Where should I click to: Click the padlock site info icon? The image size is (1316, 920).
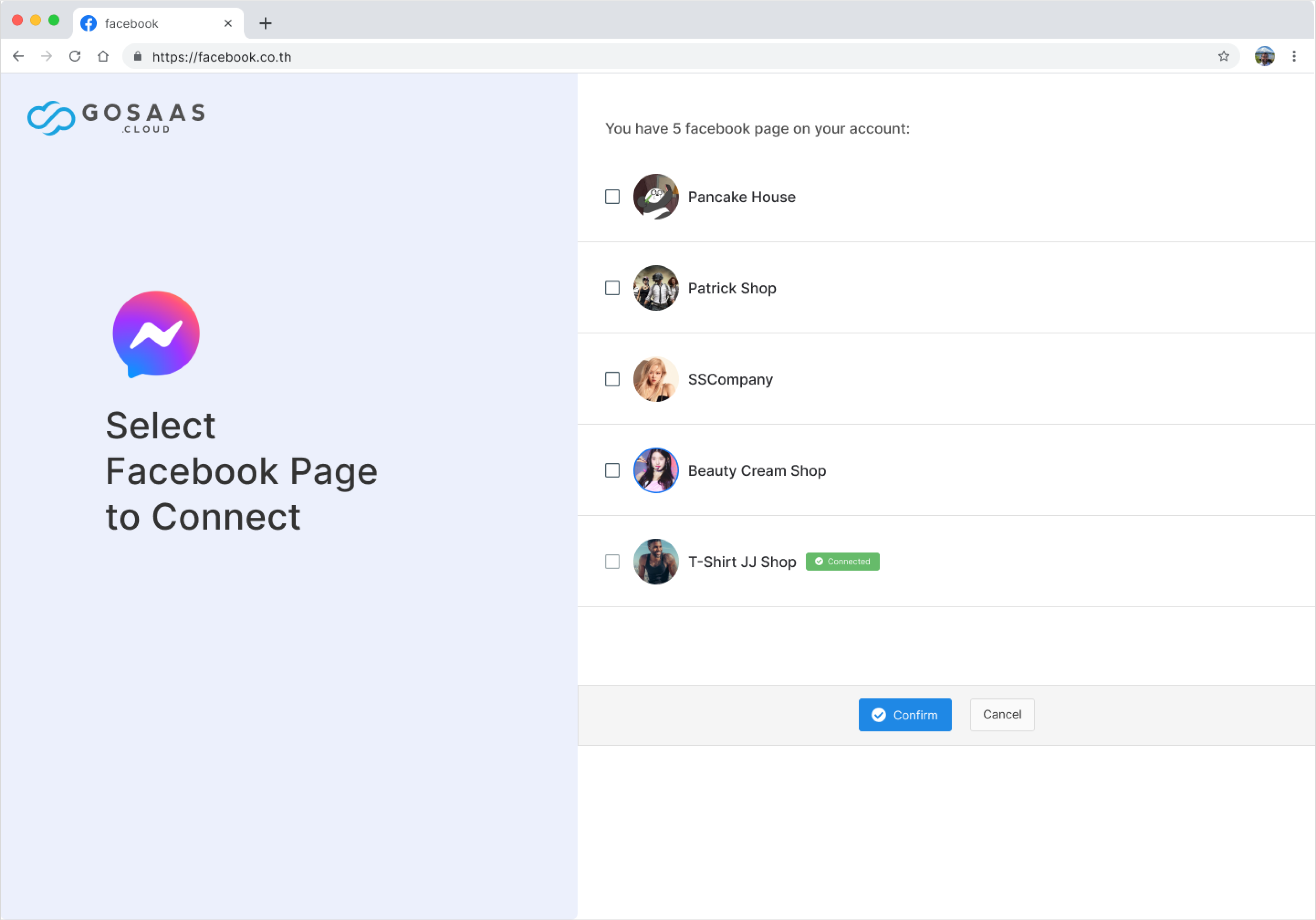pyautogui.click(x=138, y=56)
